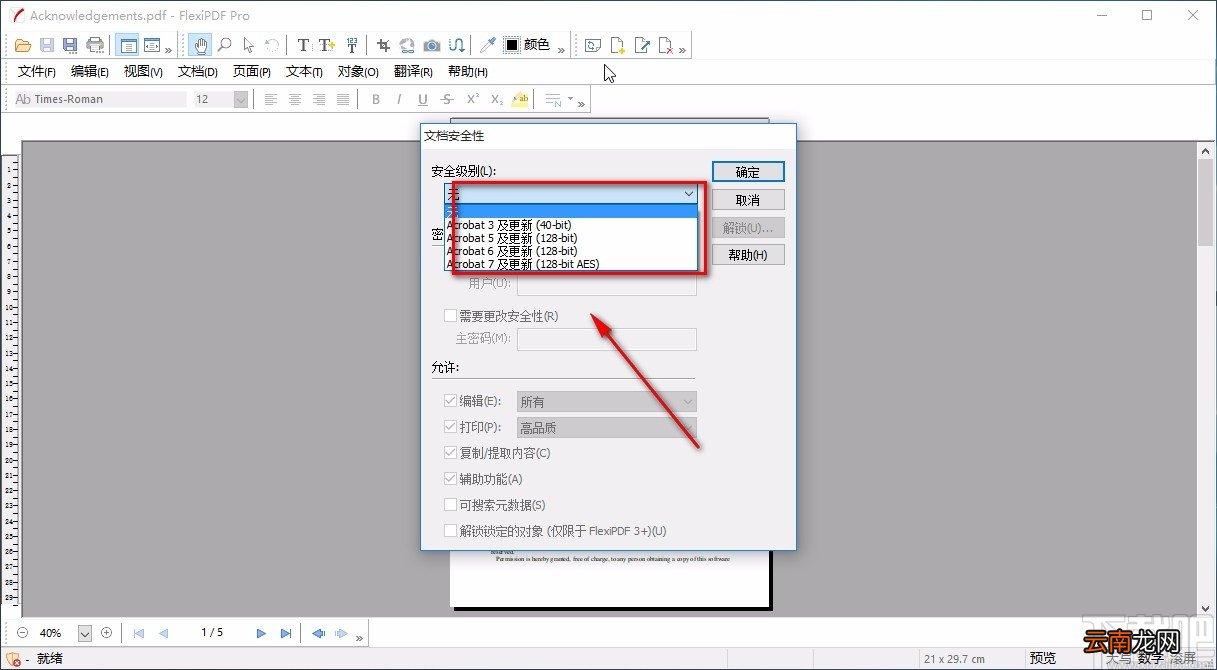Image resolution: width=1217 pixels, height=670 pixels.
Task: Click the Times-Roman font name field
Action: click(x=100, y=99)
